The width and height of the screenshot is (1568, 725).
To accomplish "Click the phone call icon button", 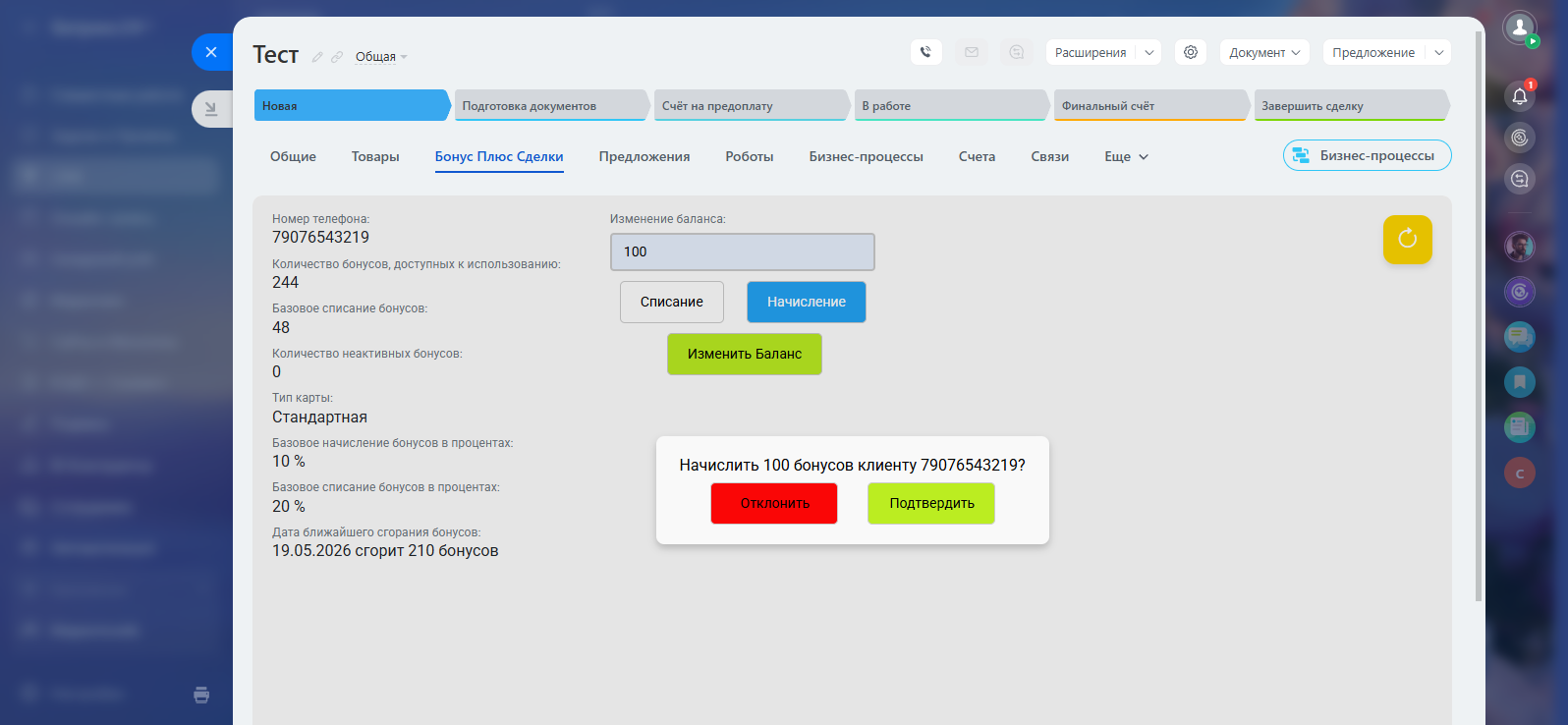I will click(x=925, y=52).
